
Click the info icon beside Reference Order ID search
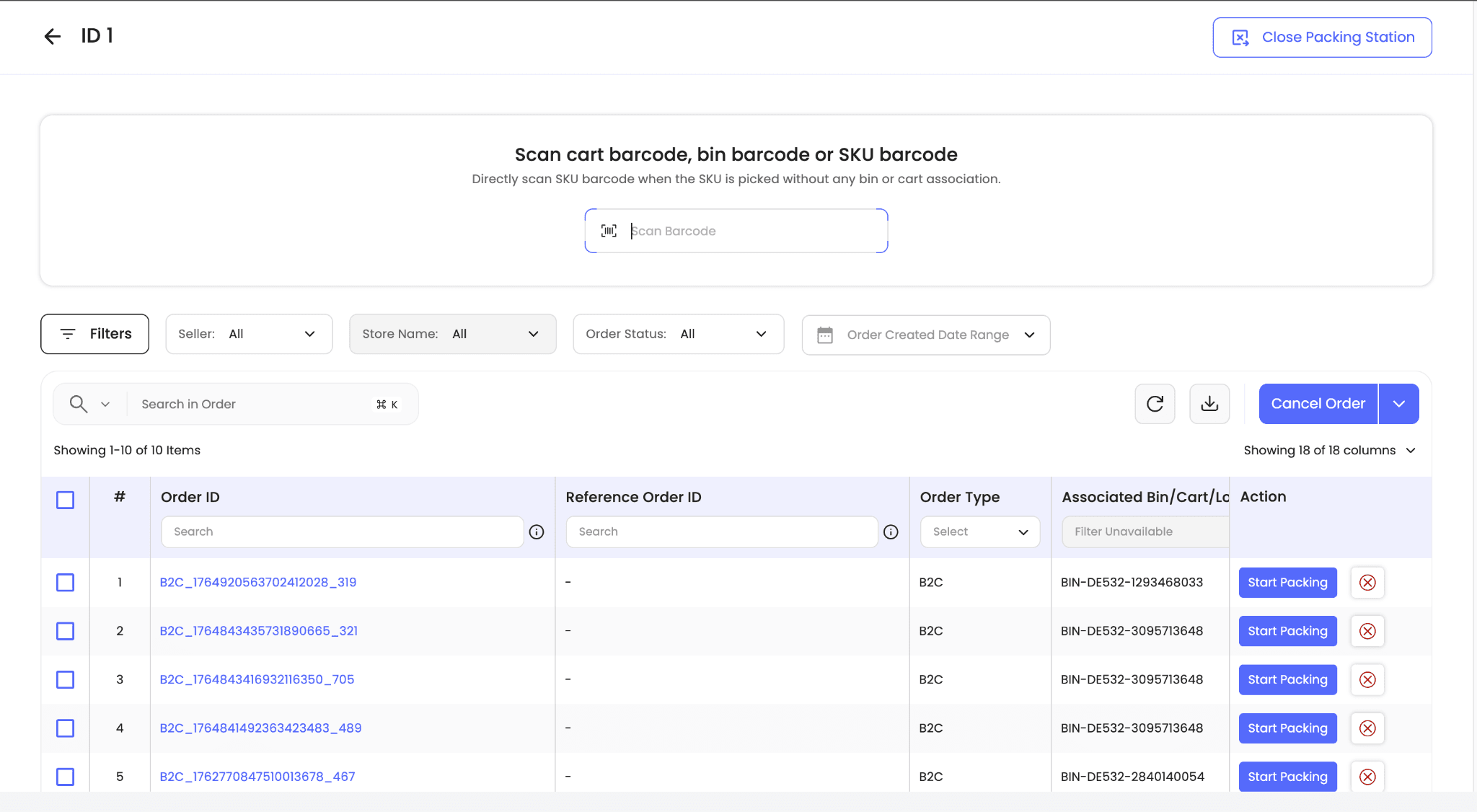[891, 532]
